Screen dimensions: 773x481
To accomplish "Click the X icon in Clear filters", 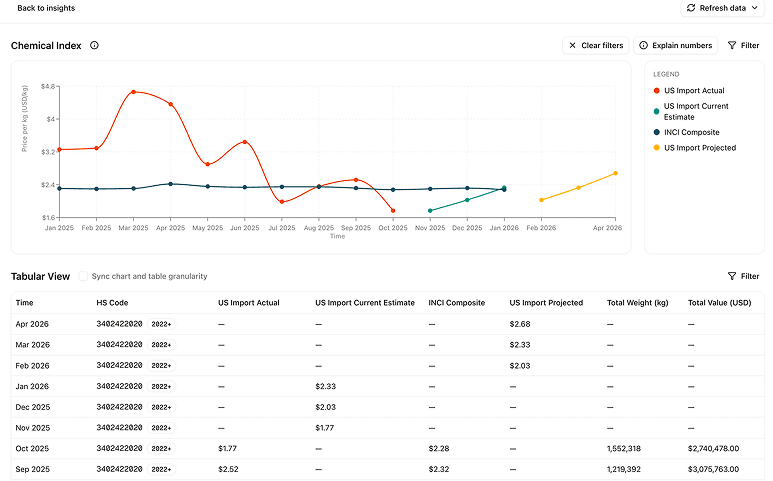I will click(572, 45).
